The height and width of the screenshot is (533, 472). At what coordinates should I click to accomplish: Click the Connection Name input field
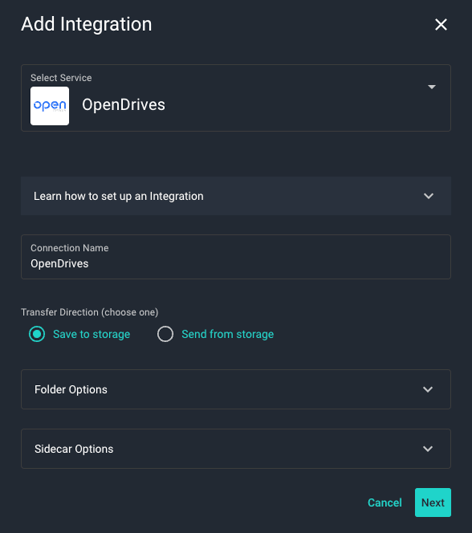click(x=236, y=257)
